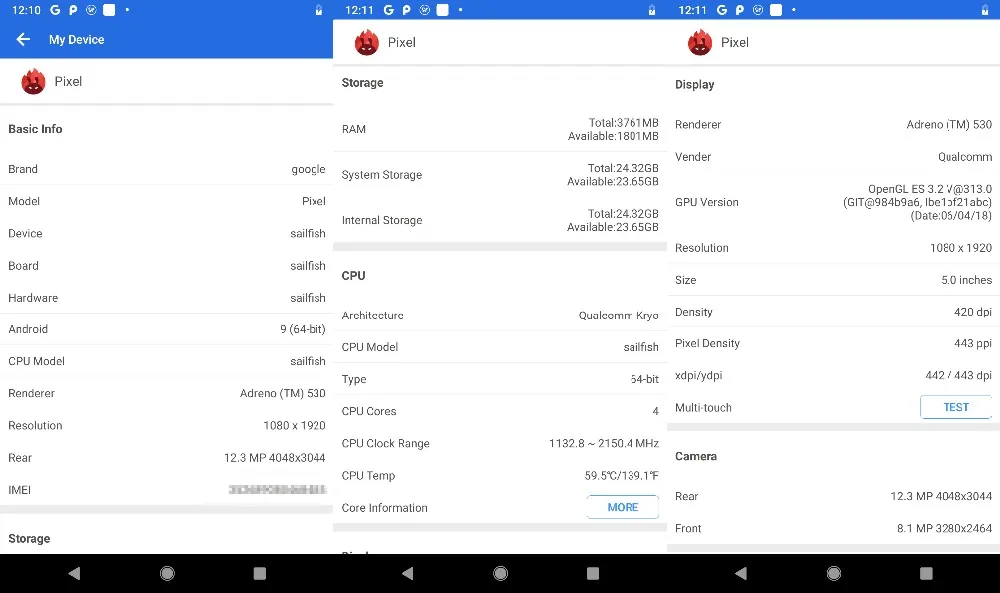Tap Android back button below CPU screen
This screenshot has height=593, width=1000.
[x=408, y=573]
